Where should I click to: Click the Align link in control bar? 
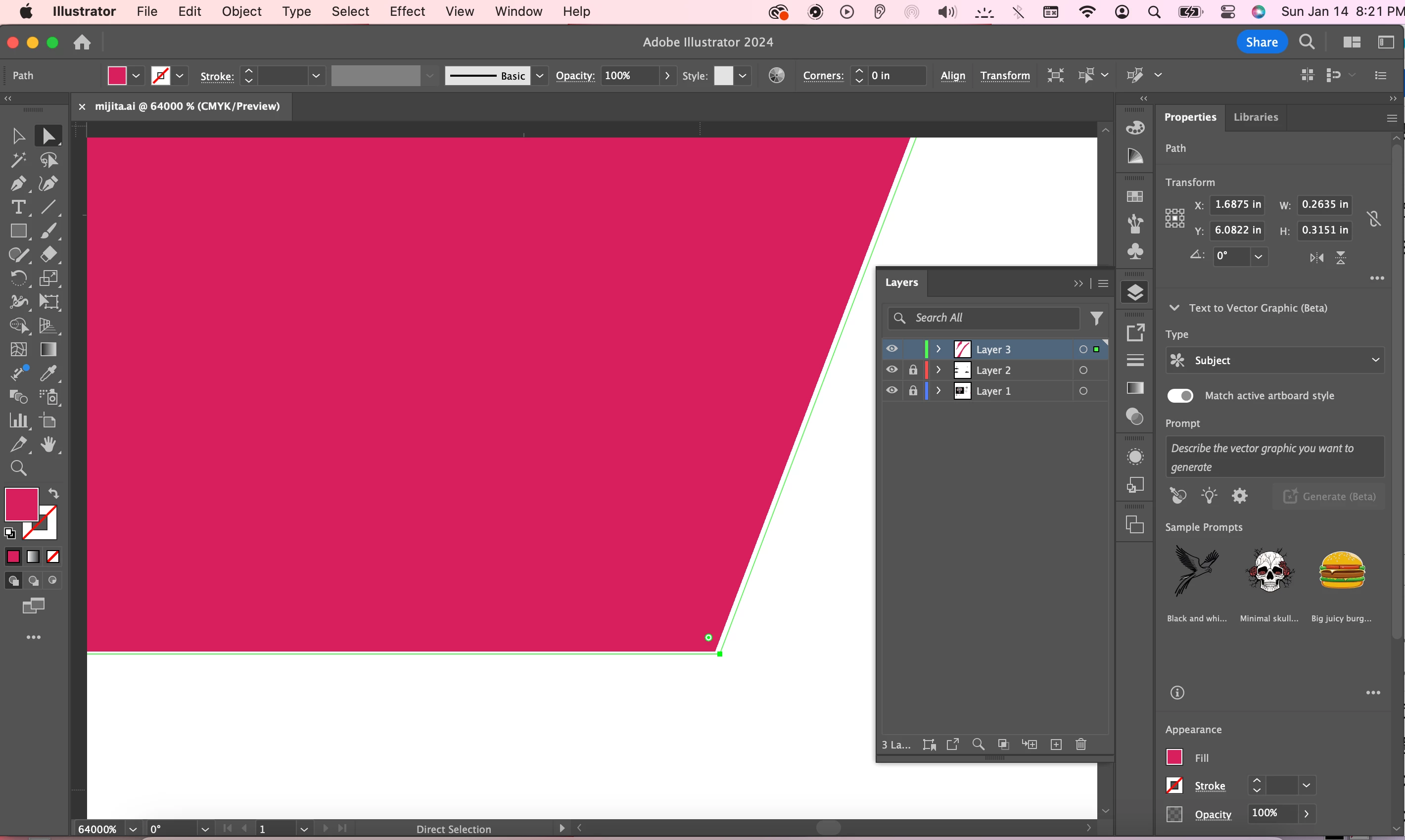tap(953, 75)
